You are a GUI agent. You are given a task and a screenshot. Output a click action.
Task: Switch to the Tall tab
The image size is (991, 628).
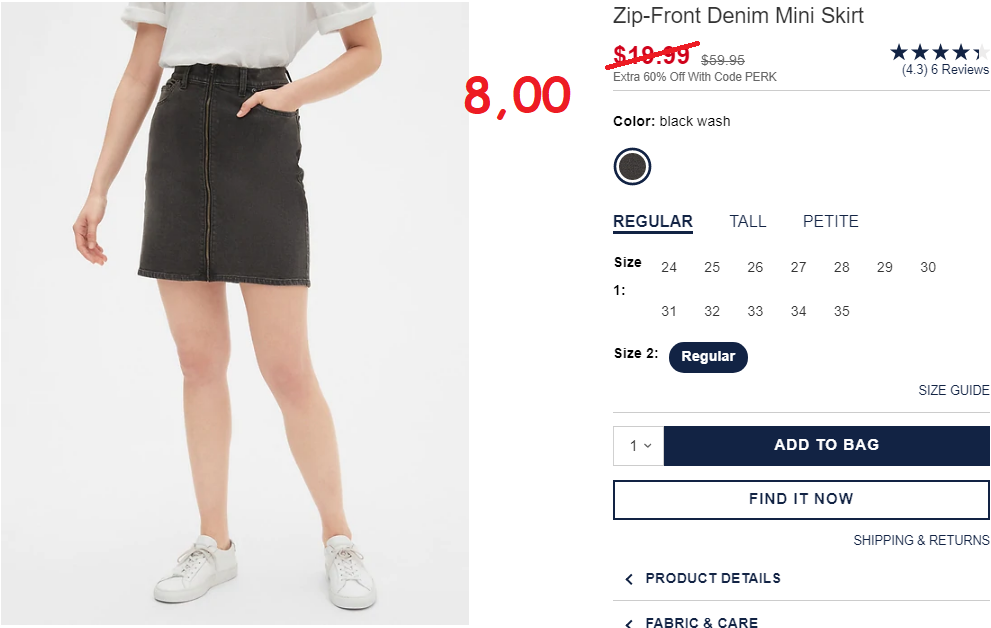[x=748, y=222]
